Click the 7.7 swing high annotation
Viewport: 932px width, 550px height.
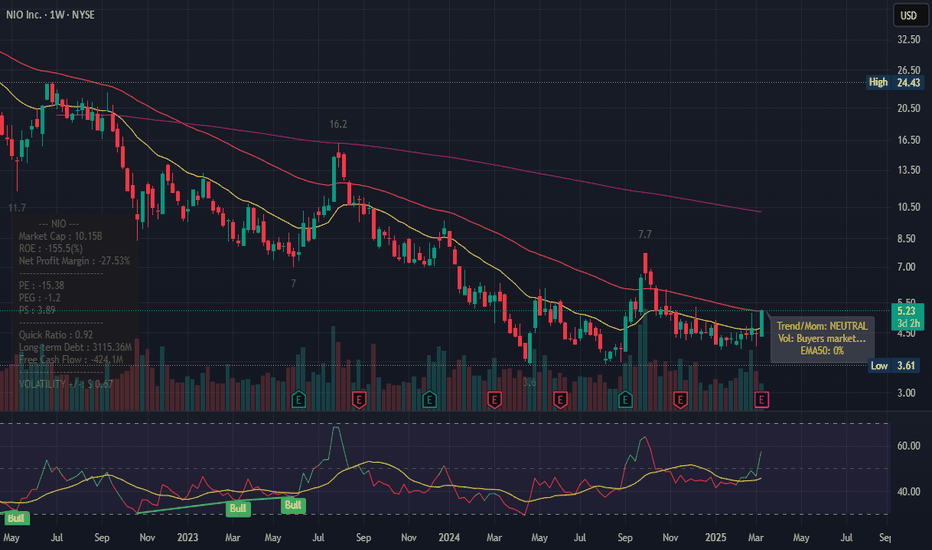(x=645, y=234)
